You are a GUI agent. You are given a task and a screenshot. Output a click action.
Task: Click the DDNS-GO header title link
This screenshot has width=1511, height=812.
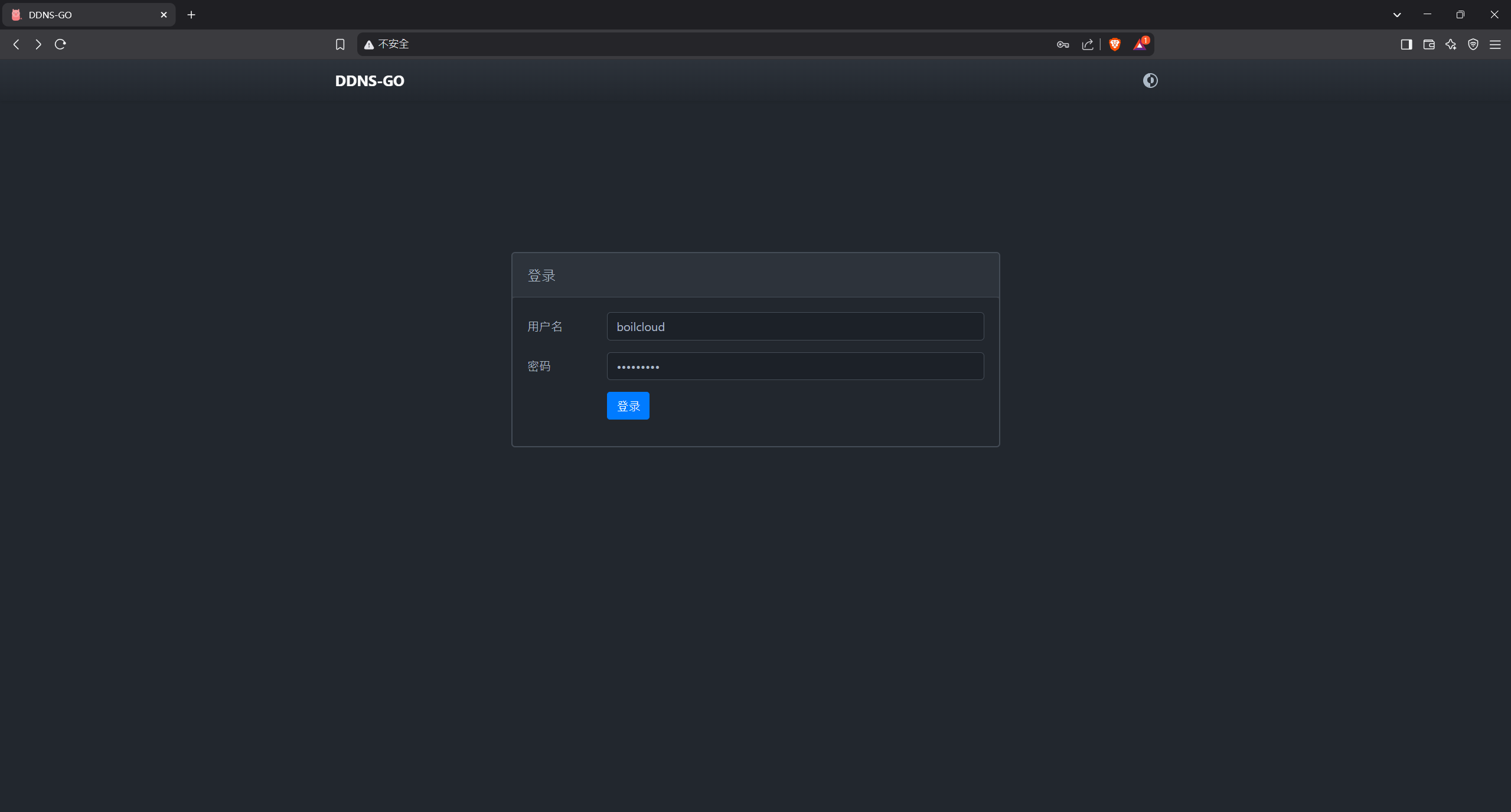click(x=370, y=81)
